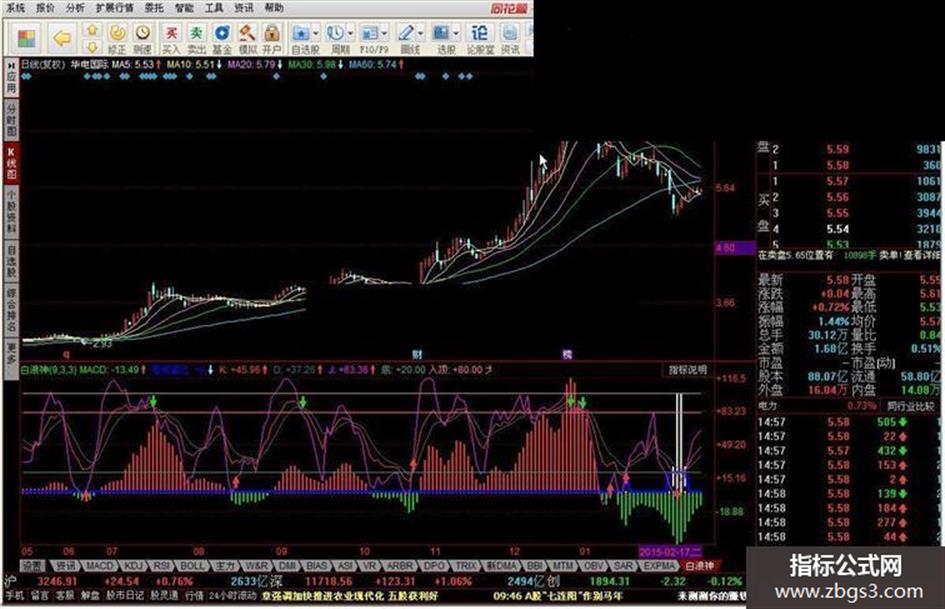The width and height of the screenshot is (945, 609).
Task: Select the 白浪神 indicator tab
Action: [700, 566]
